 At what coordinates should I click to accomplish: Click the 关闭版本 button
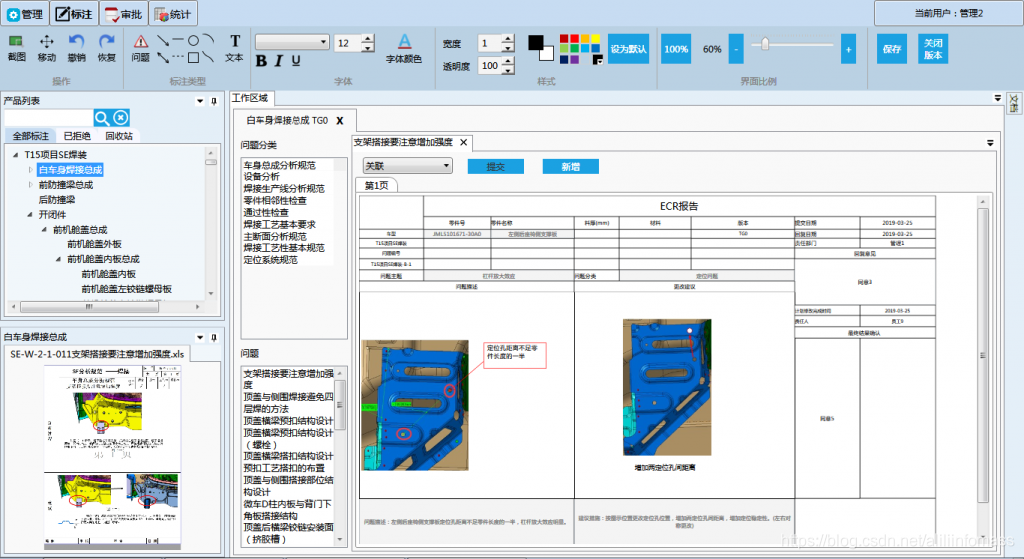933,49
